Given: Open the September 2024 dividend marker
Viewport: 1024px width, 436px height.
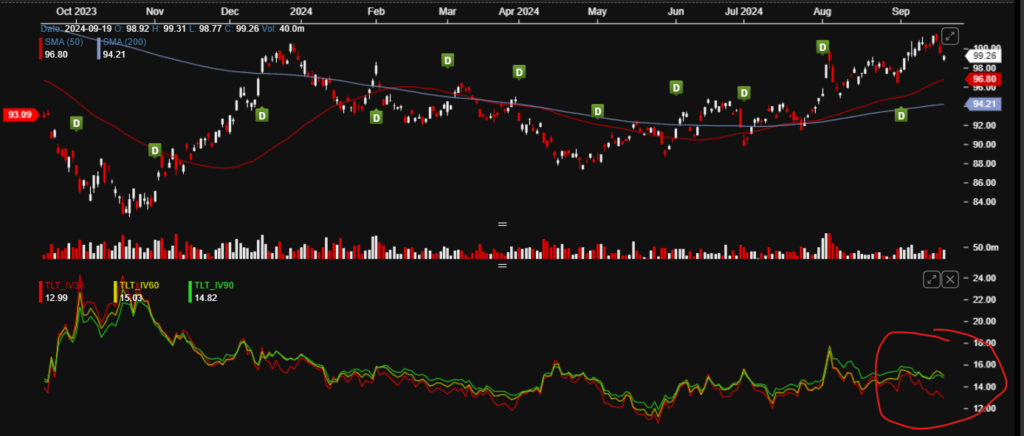Looking at the screenshot, I should (x=901, y=115).
